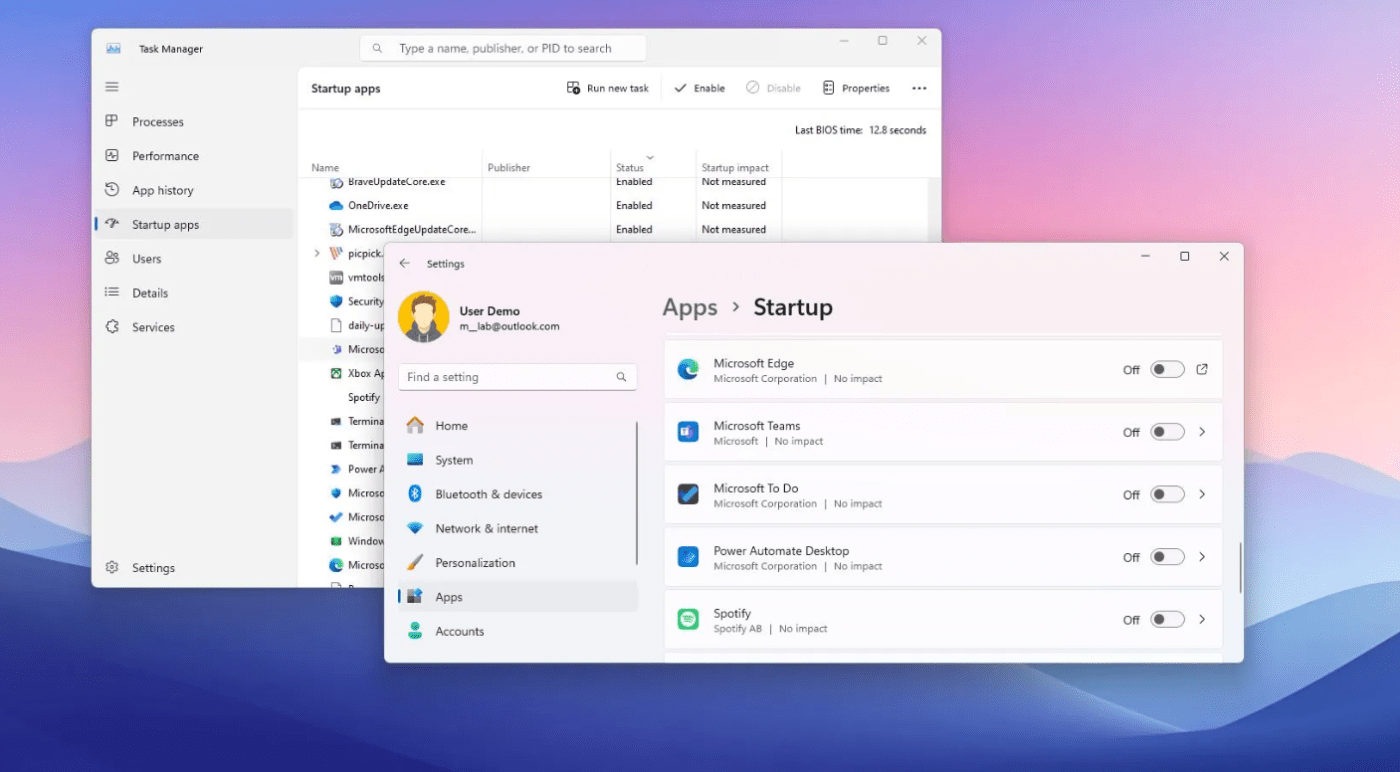This screenshot has height=772, width=1400.
Task: Expand Spotify startup details chevron
Action: [1202, 620]
